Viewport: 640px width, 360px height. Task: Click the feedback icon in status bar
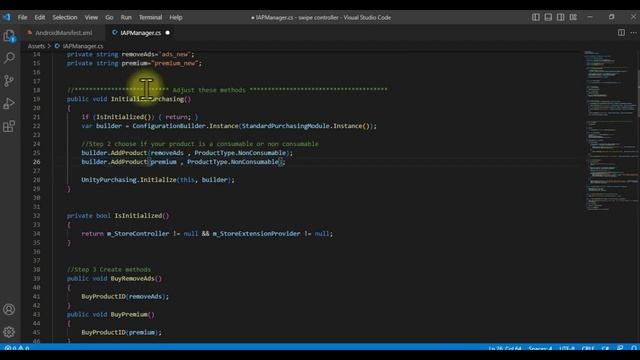[x=620, y=348]
